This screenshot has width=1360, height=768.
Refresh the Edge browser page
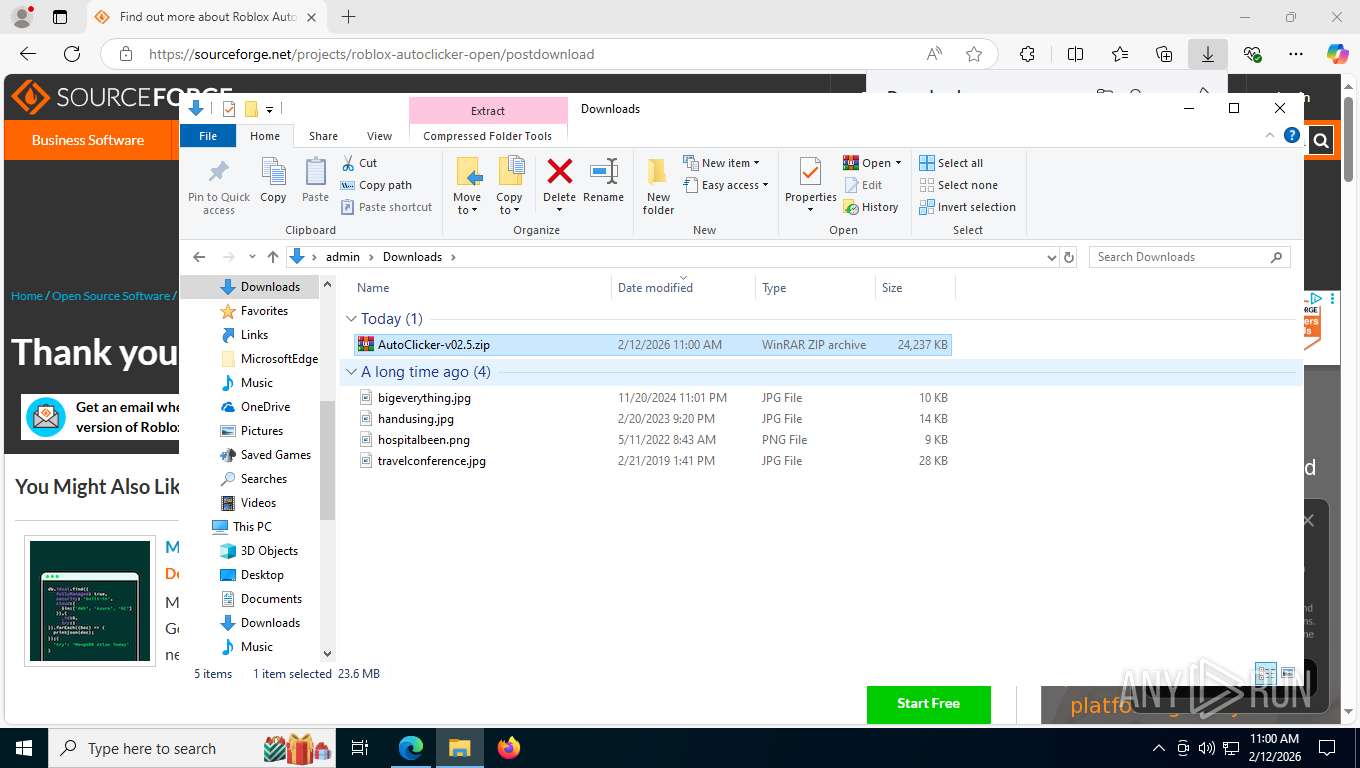72,54
